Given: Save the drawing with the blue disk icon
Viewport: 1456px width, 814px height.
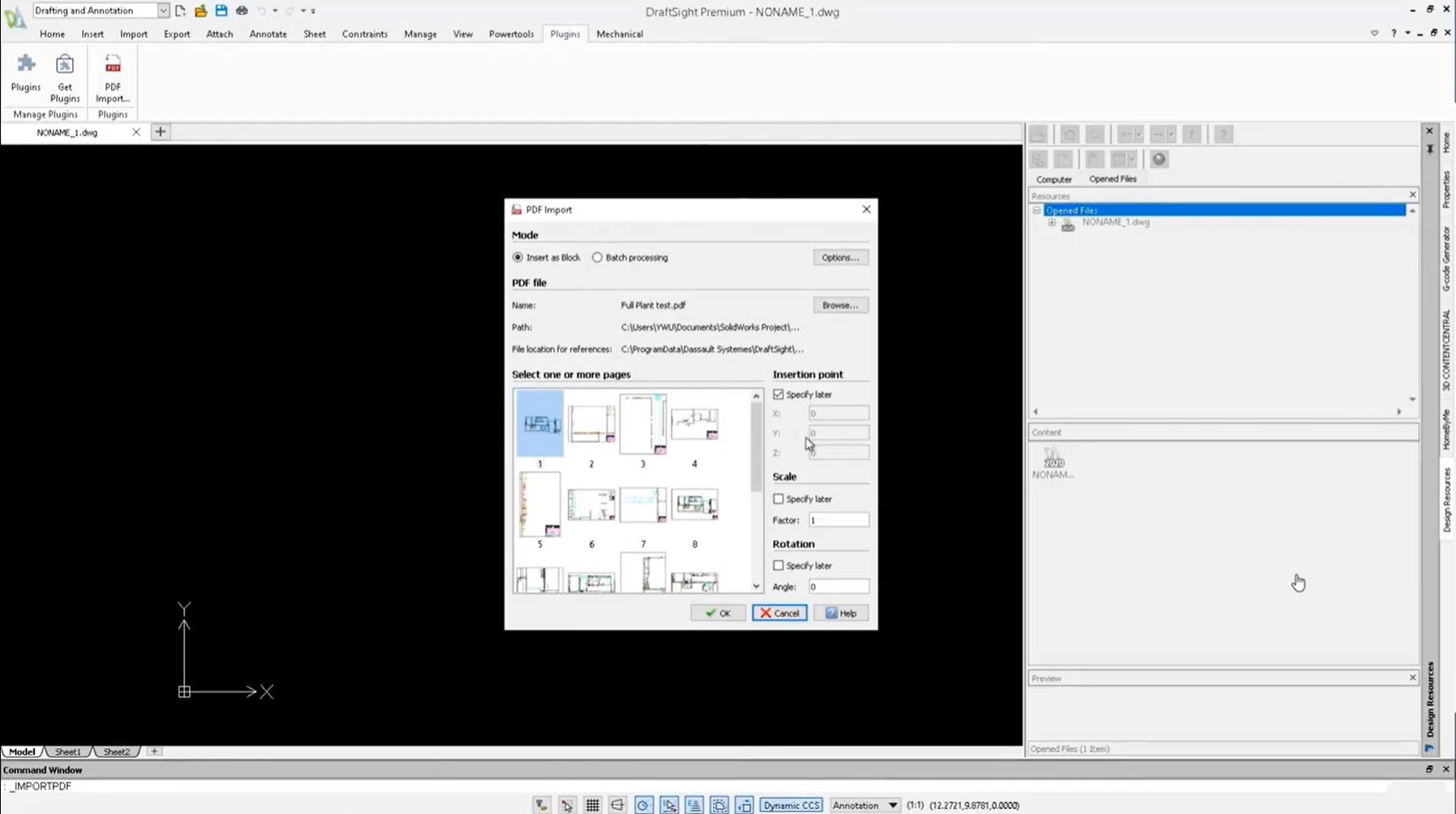Looking at the screenshot, I should (x=221, y=11).
